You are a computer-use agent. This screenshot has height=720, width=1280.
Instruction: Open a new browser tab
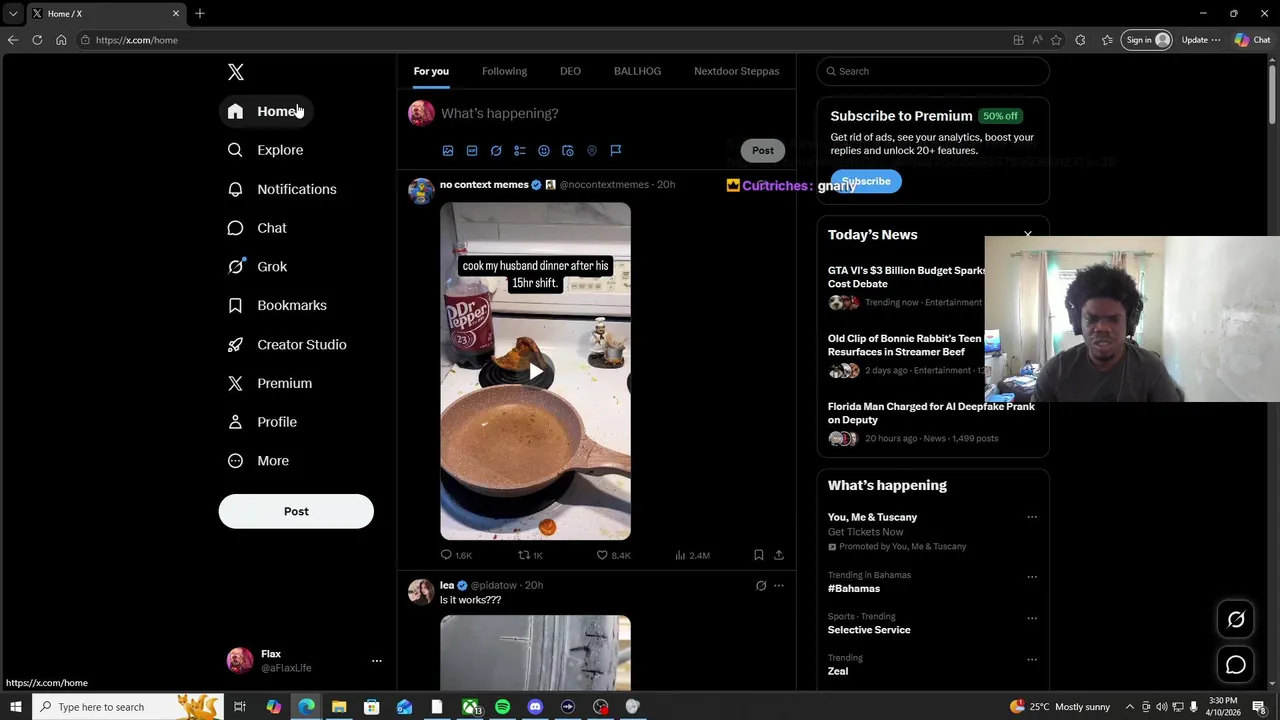(x=200, y=13)
